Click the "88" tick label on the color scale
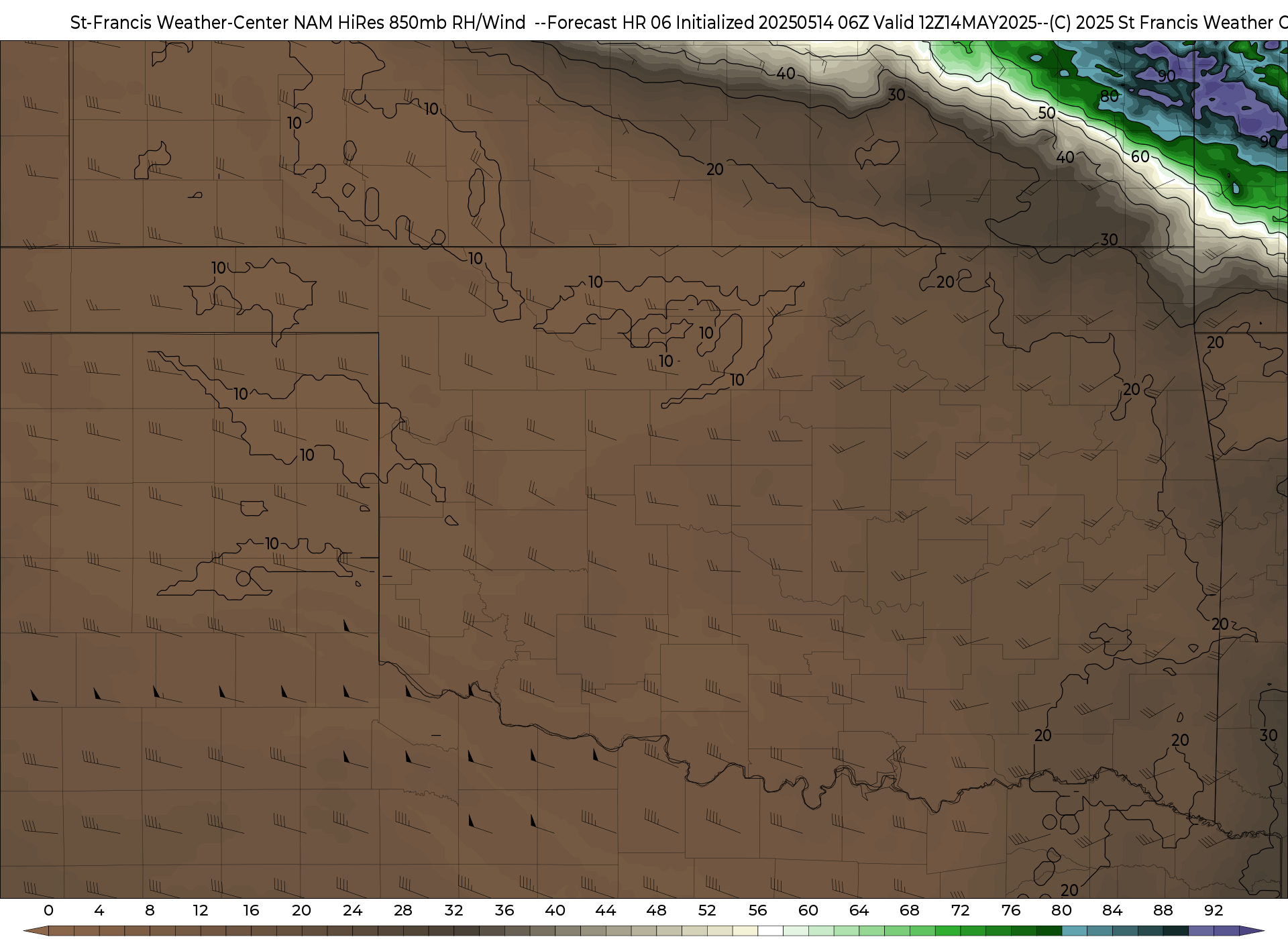The height and width of the screenshot is (939, 1288). (1163, 910)
